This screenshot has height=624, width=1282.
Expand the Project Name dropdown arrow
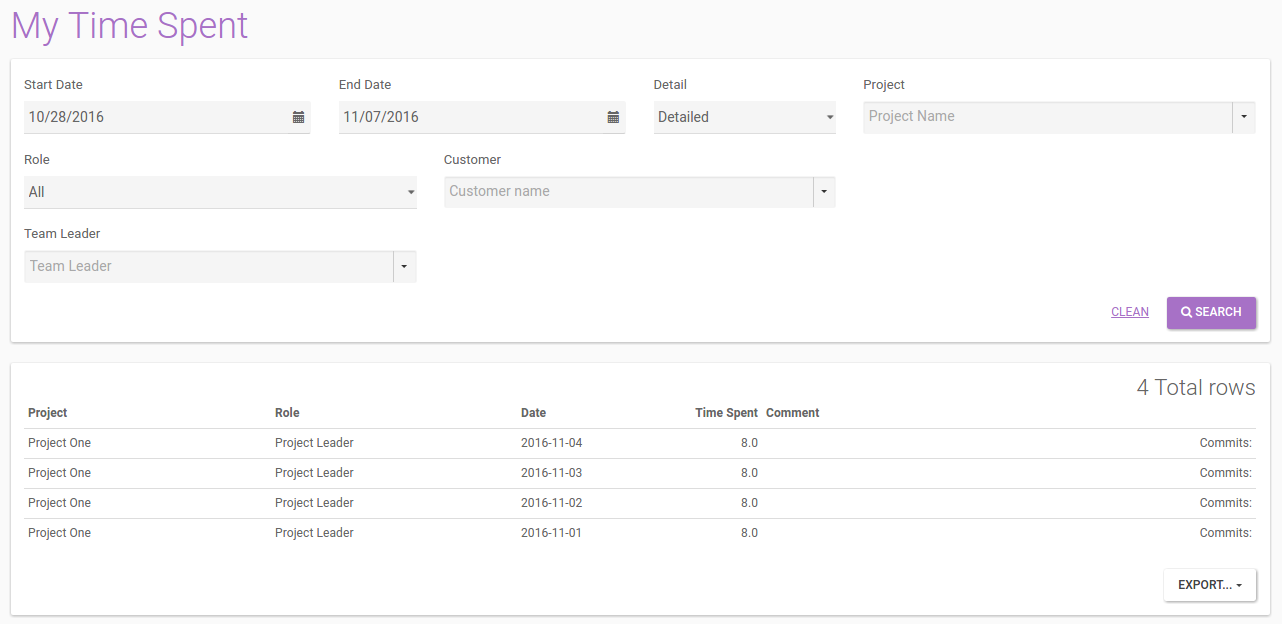1244,117
